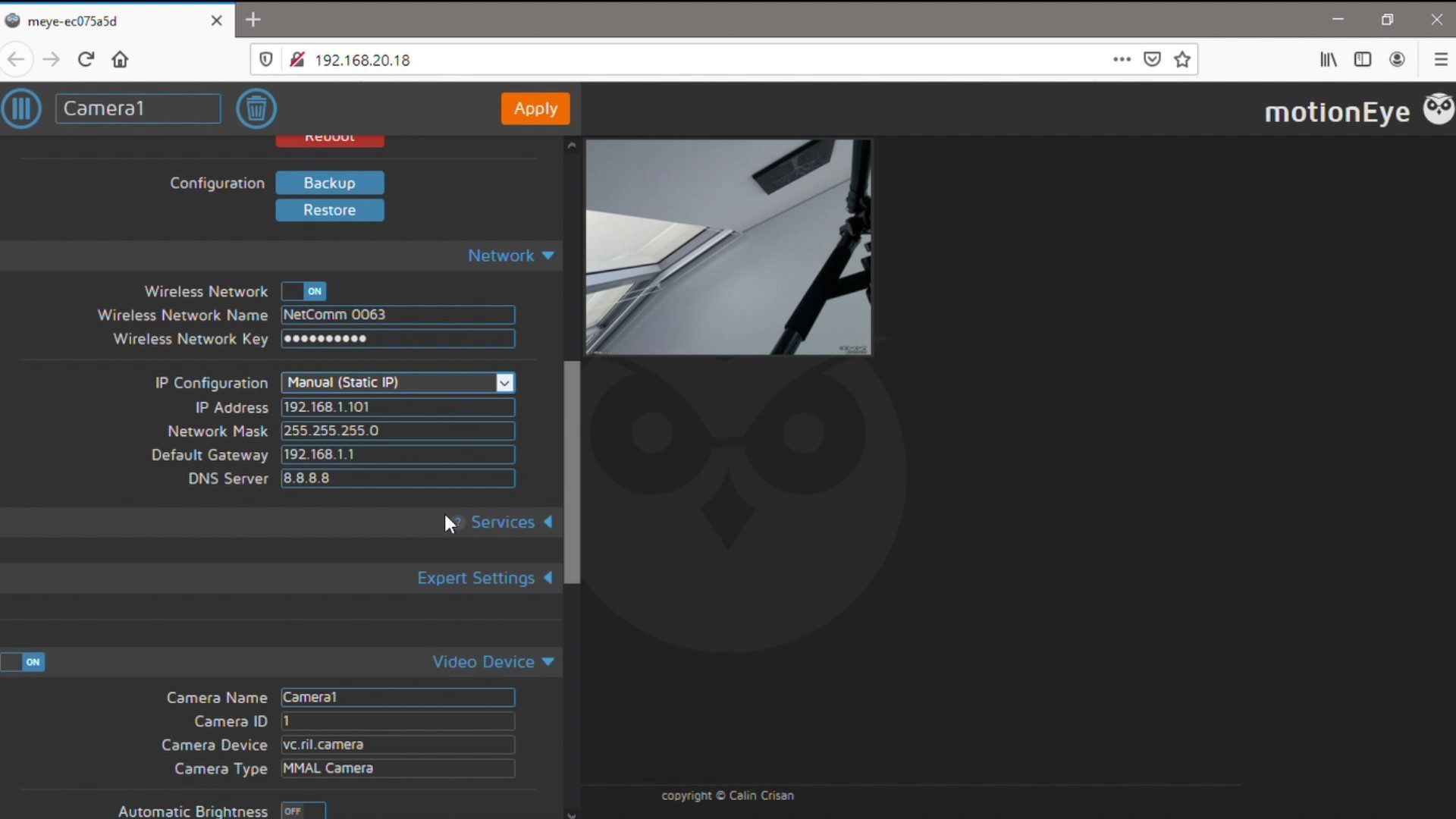
Task: Open Firefox hamburger menu
Action: [x=1441, y=59]
